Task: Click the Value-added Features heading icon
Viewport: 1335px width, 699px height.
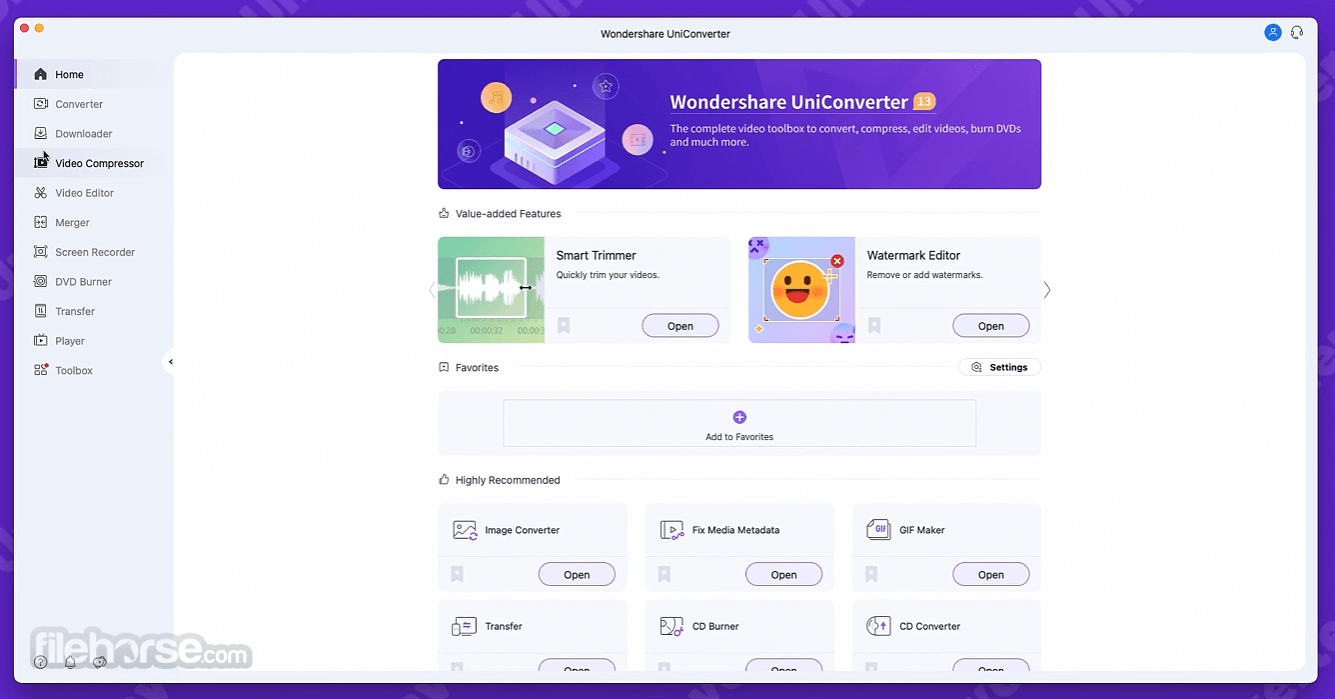Action: [444, 213]
